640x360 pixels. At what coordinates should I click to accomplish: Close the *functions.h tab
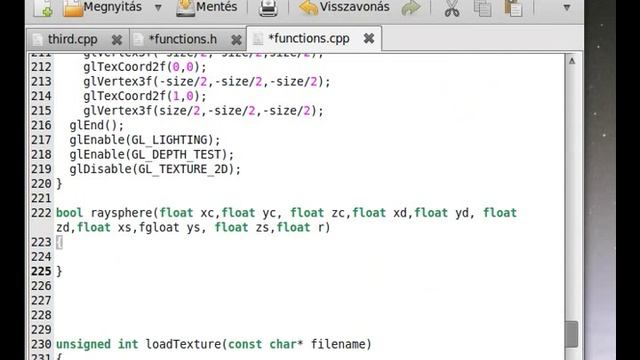point(236,40)
